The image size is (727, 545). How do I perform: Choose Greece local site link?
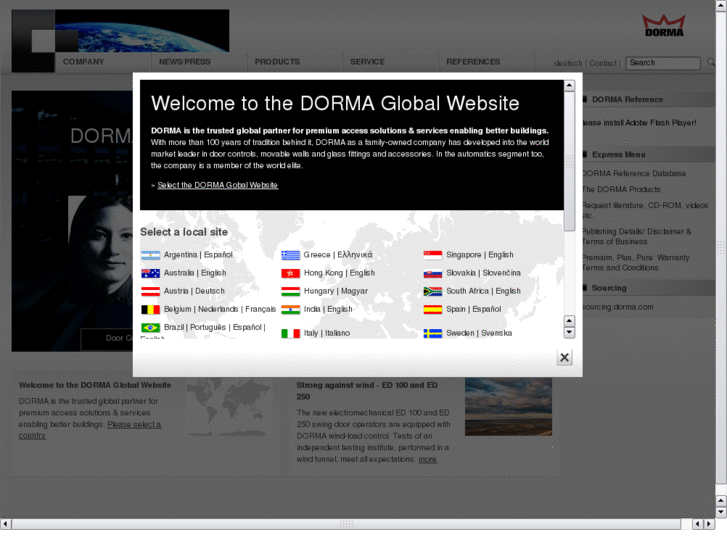[338, 255]
